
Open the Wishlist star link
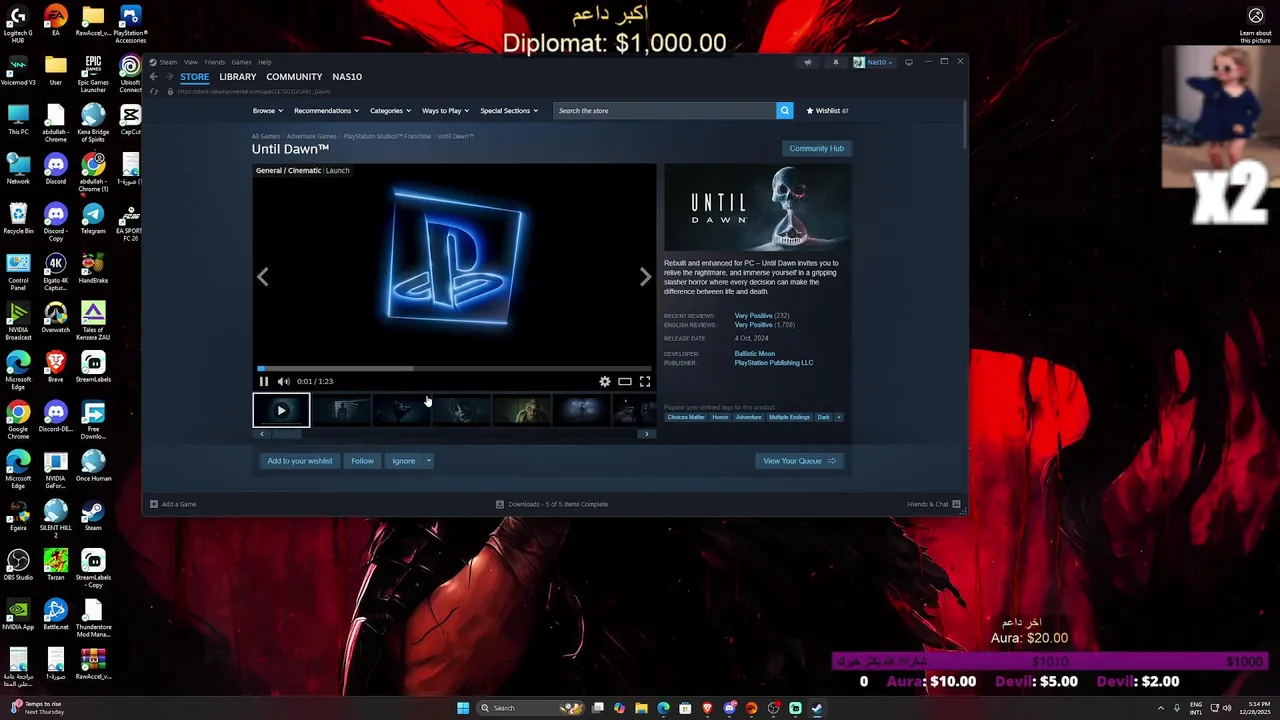pyautogui.click(x=827, y=111)
